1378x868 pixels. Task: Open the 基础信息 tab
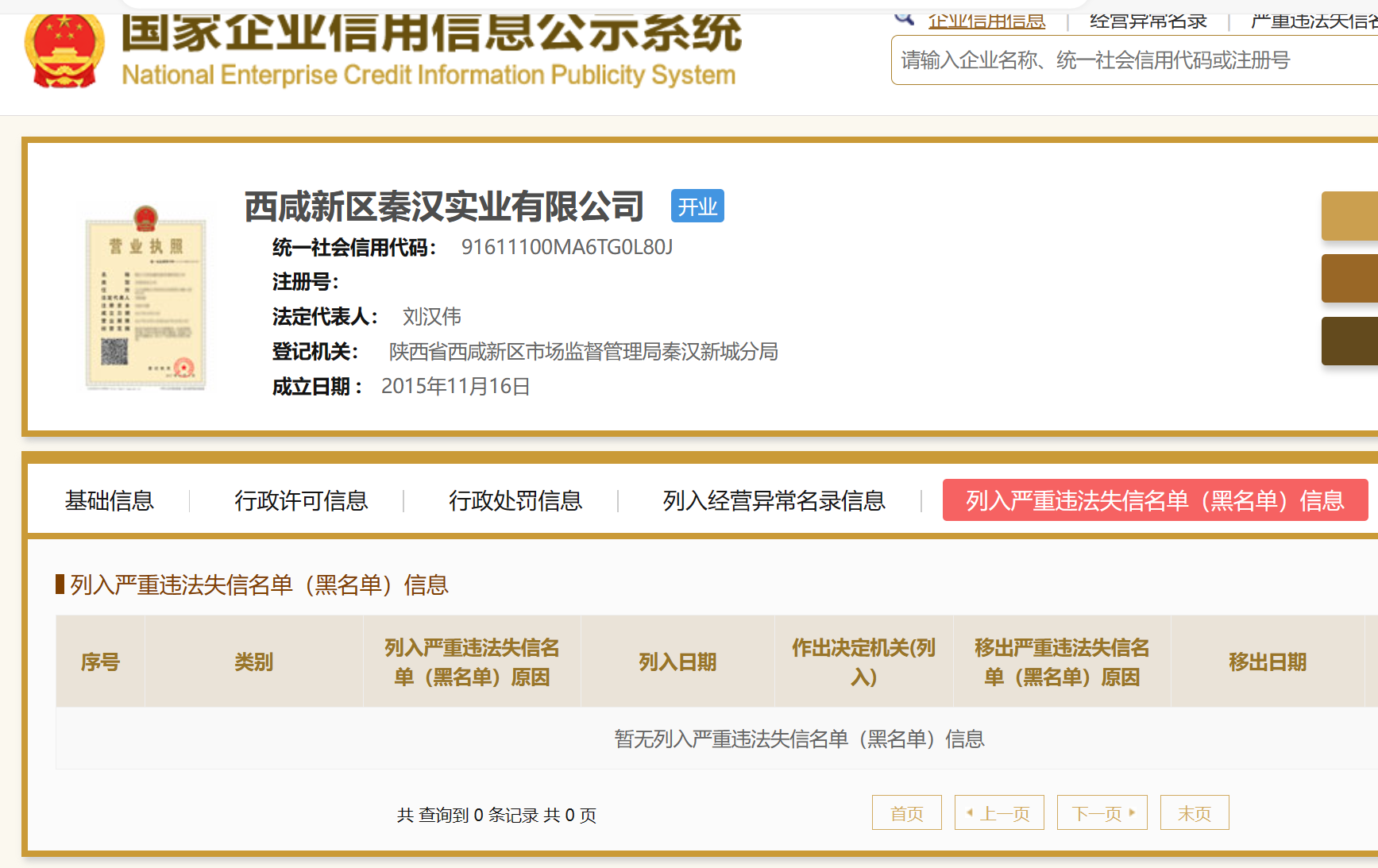tap(110, 500)
